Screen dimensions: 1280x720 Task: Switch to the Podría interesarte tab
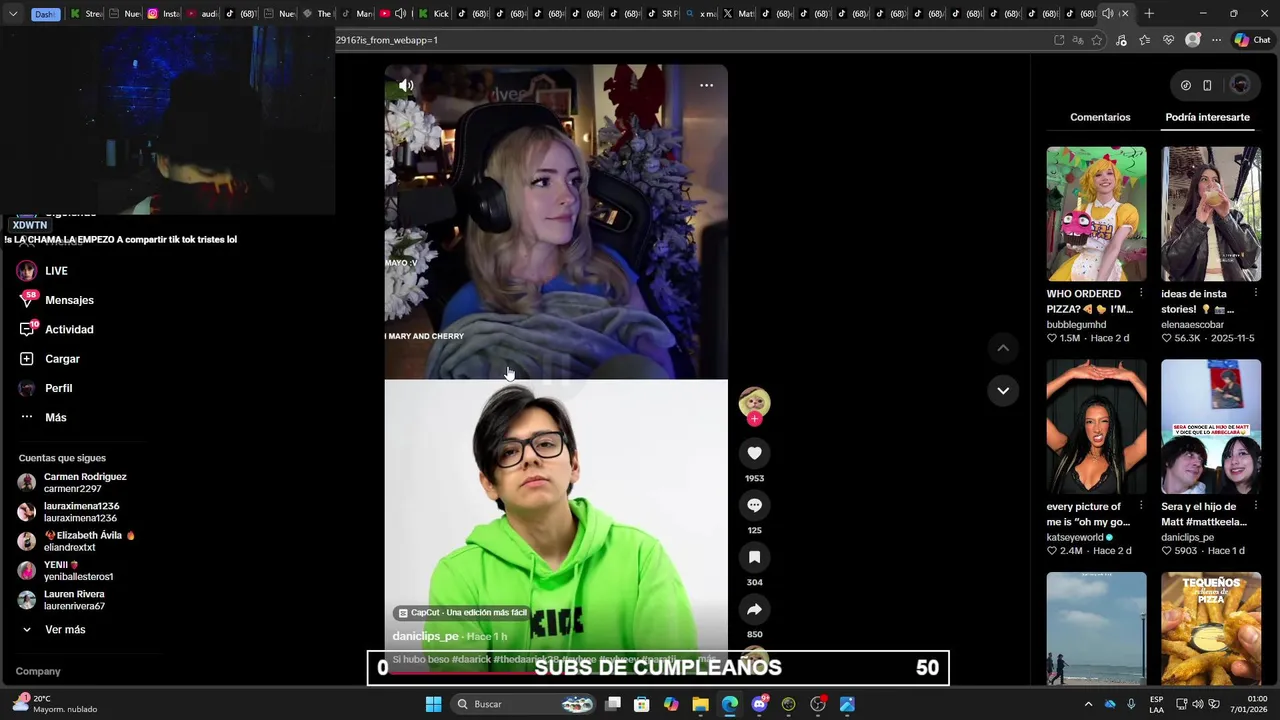click(x=1207, y=117)
